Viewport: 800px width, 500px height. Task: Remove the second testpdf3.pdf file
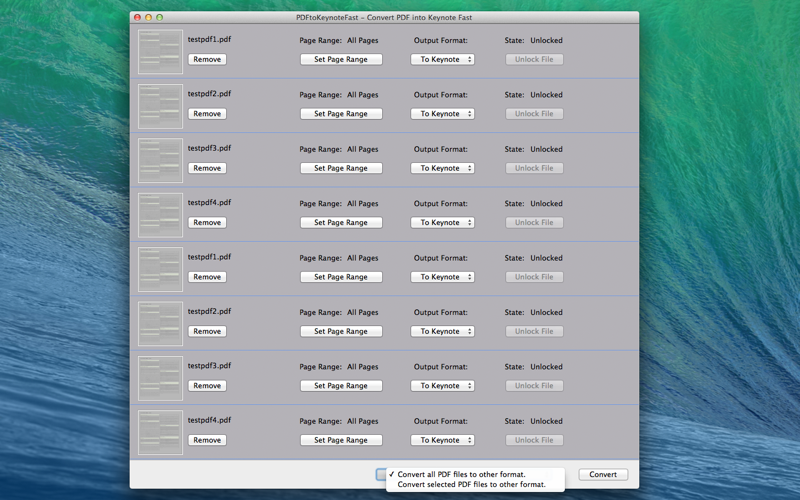(207, 386)
